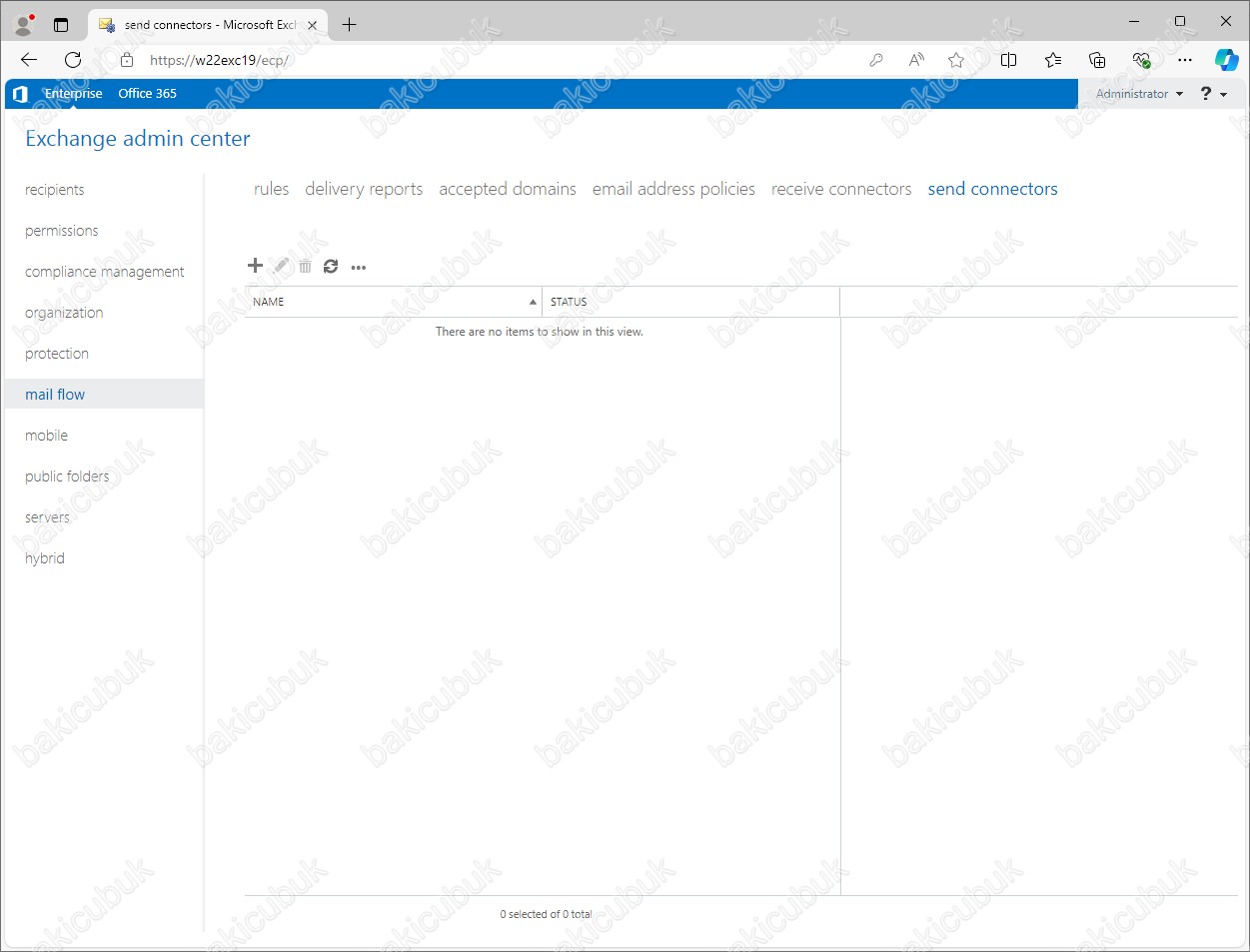Open the Help question mark dropdown

1213,94
